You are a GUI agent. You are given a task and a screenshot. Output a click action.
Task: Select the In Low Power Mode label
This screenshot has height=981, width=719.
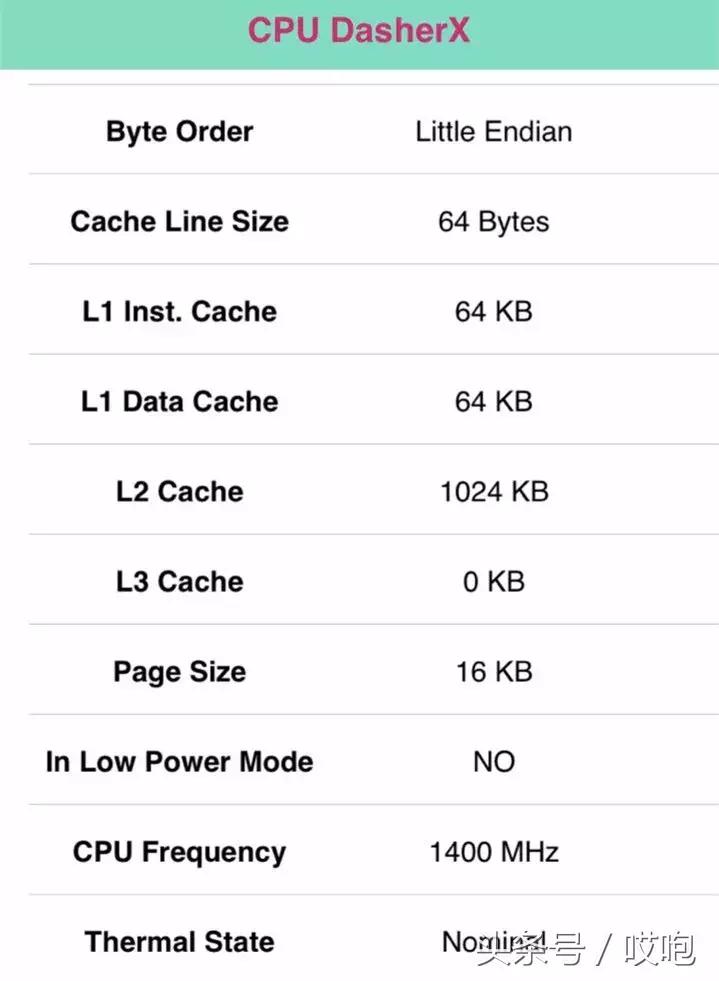179,762
